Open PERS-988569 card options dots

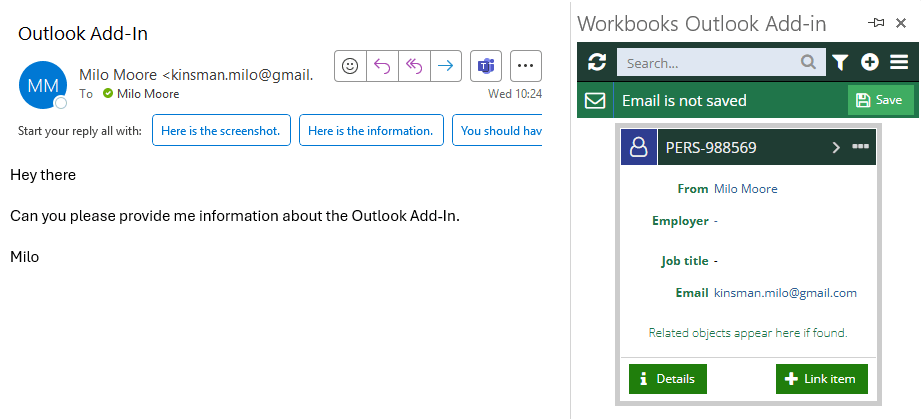click(x=861, y=147)
